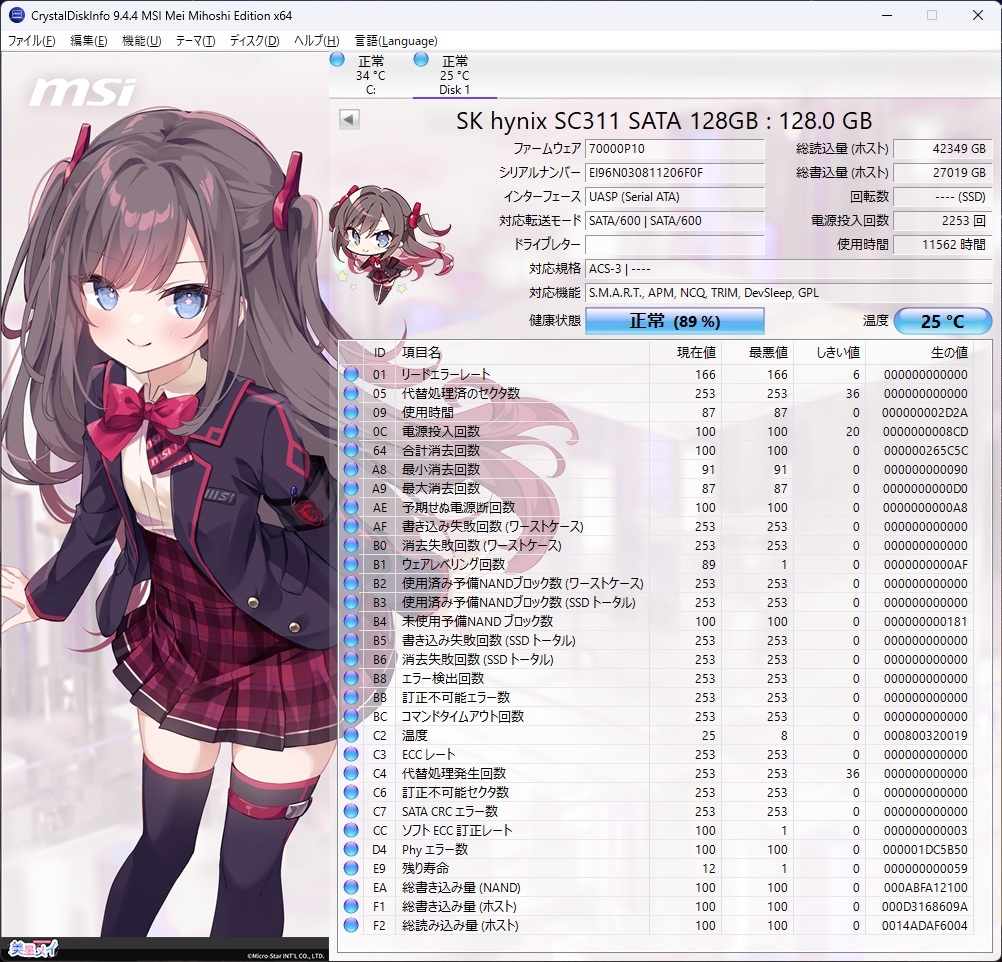Screen dimensions: 1002x962
Task: Click the 総読込量 value 42349 GB
Action: [943, 149]
